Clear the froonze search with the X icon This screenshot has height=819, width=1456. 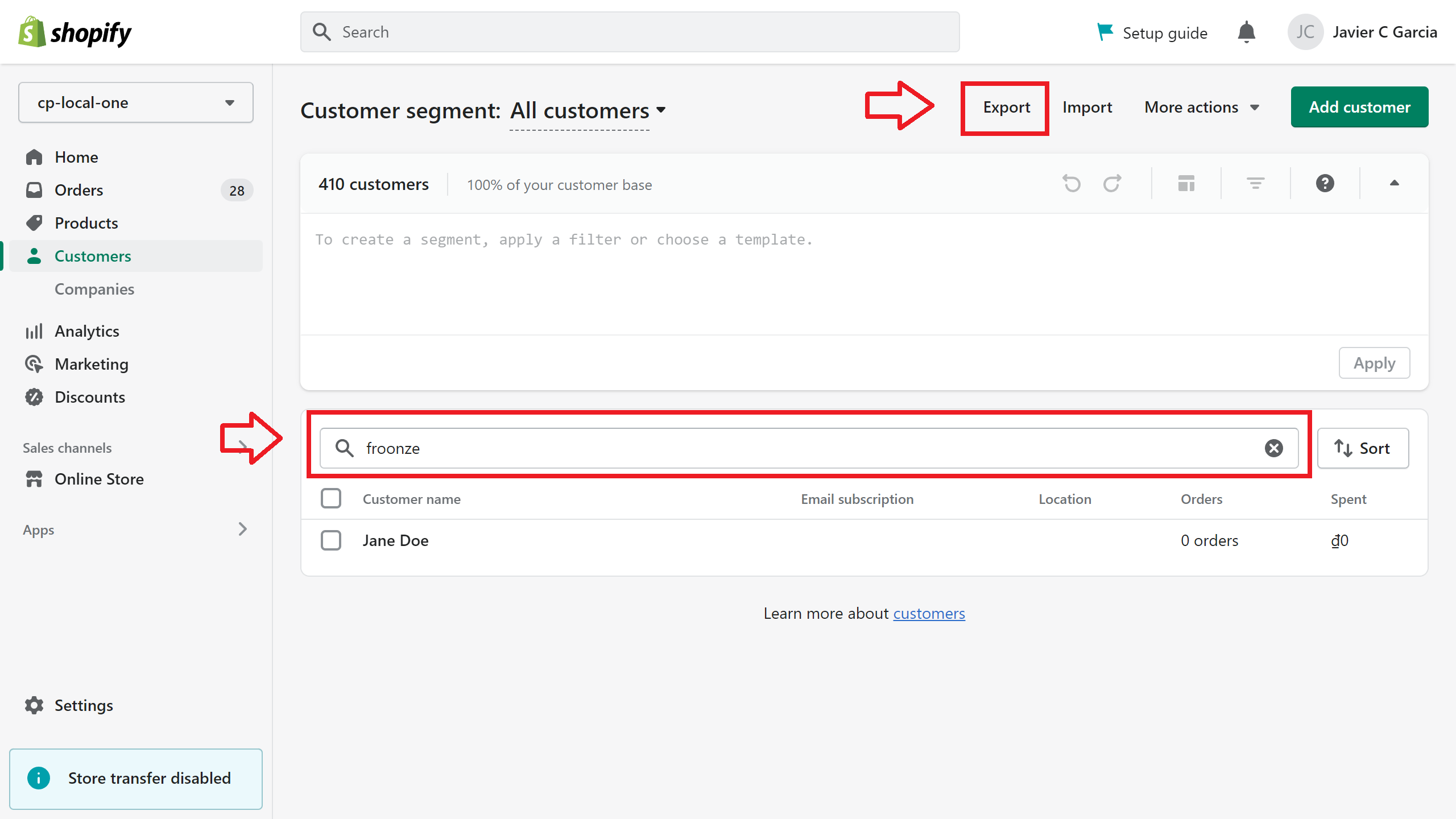pos(1274,448)
